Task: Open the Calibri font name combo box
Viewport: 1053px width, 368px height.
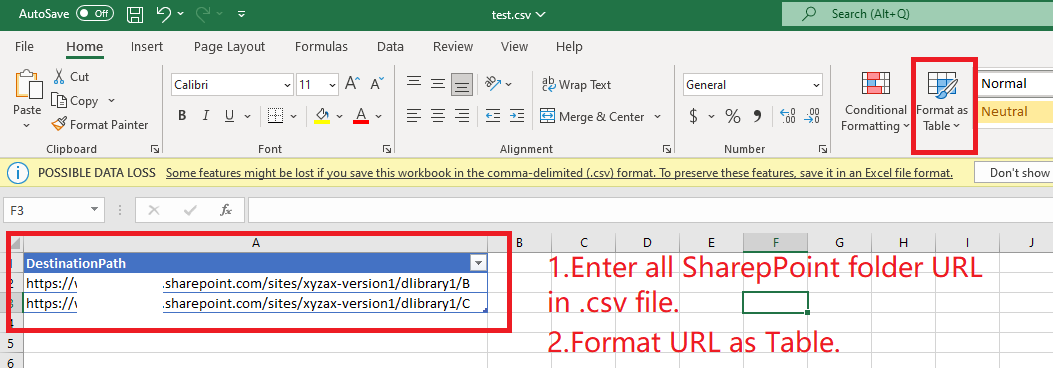Action: pos(232,85)
